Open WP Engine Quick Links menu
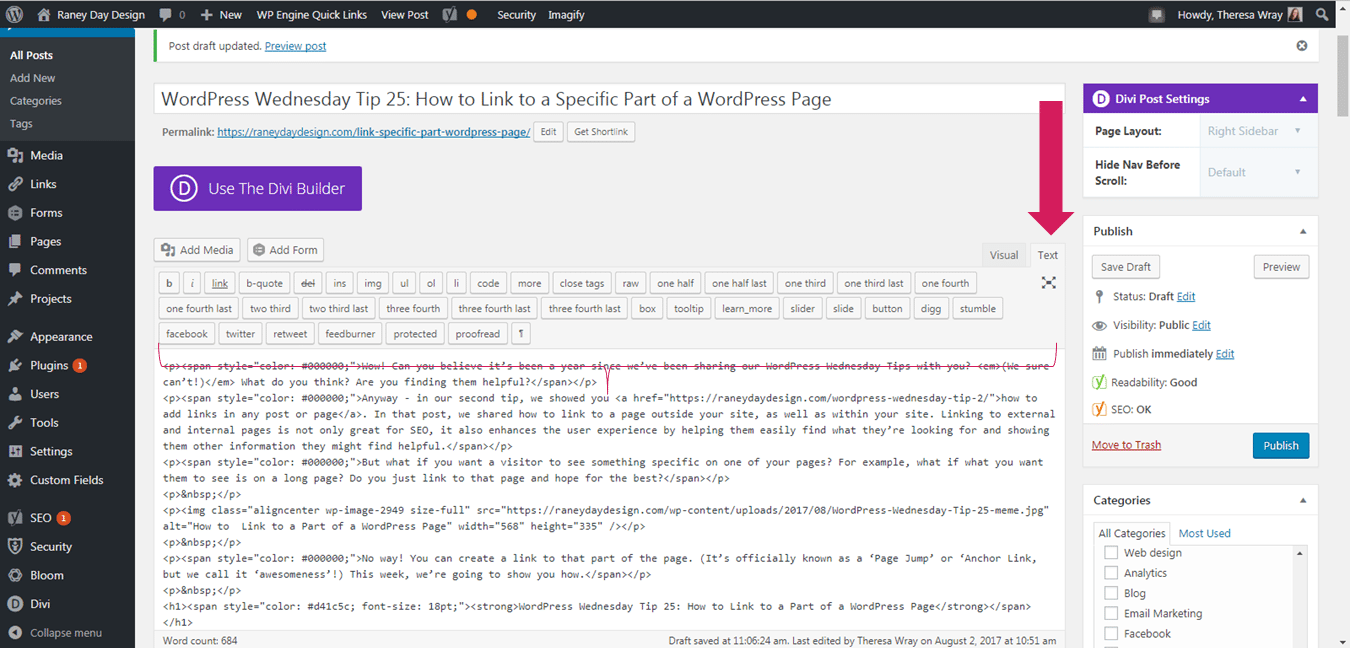 click(x=312, y=14)
